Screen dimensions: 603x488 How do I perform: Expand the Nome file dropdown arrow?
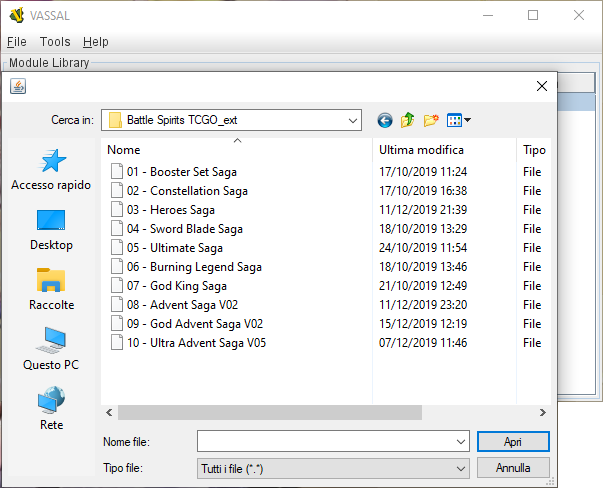coord(461,441)
